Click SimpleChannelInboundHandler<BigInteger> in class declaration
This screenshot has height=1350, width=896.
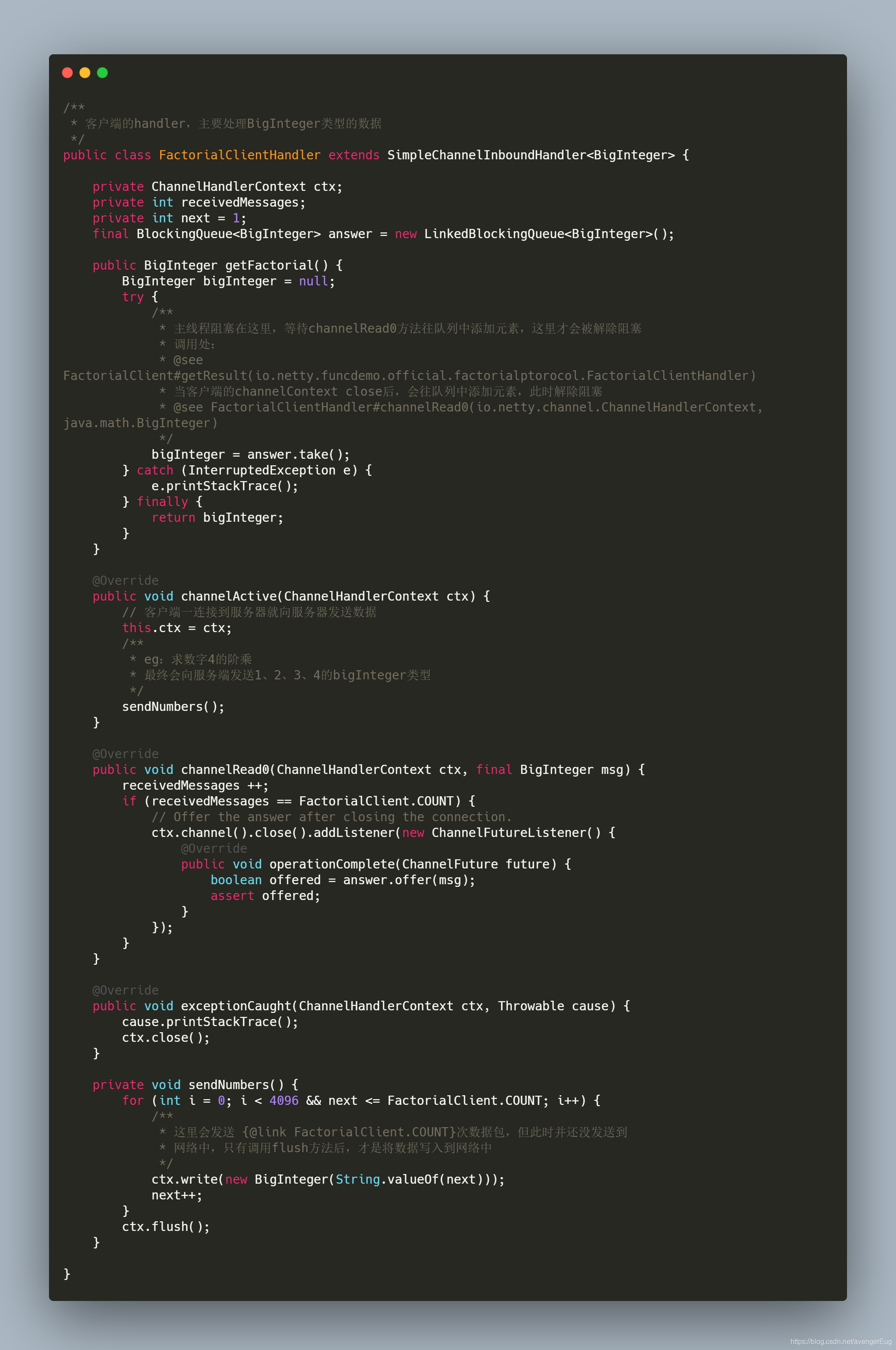click(x=531, y=155)
